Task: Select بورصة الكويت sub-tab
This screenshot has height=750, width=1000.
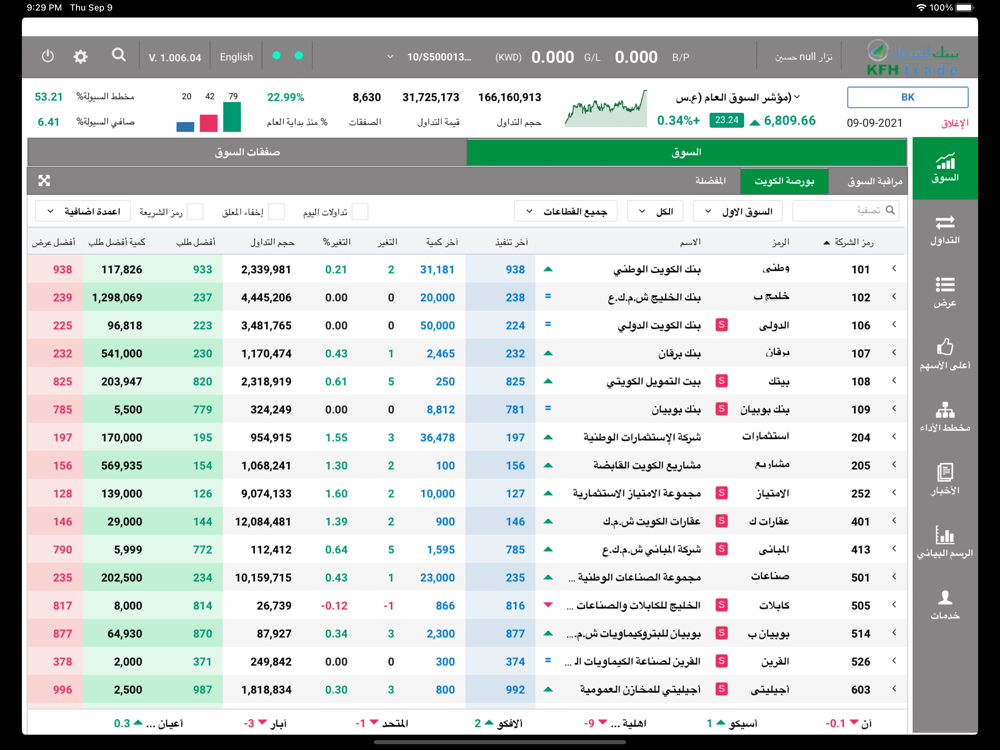Action: [x=784, y=181]
